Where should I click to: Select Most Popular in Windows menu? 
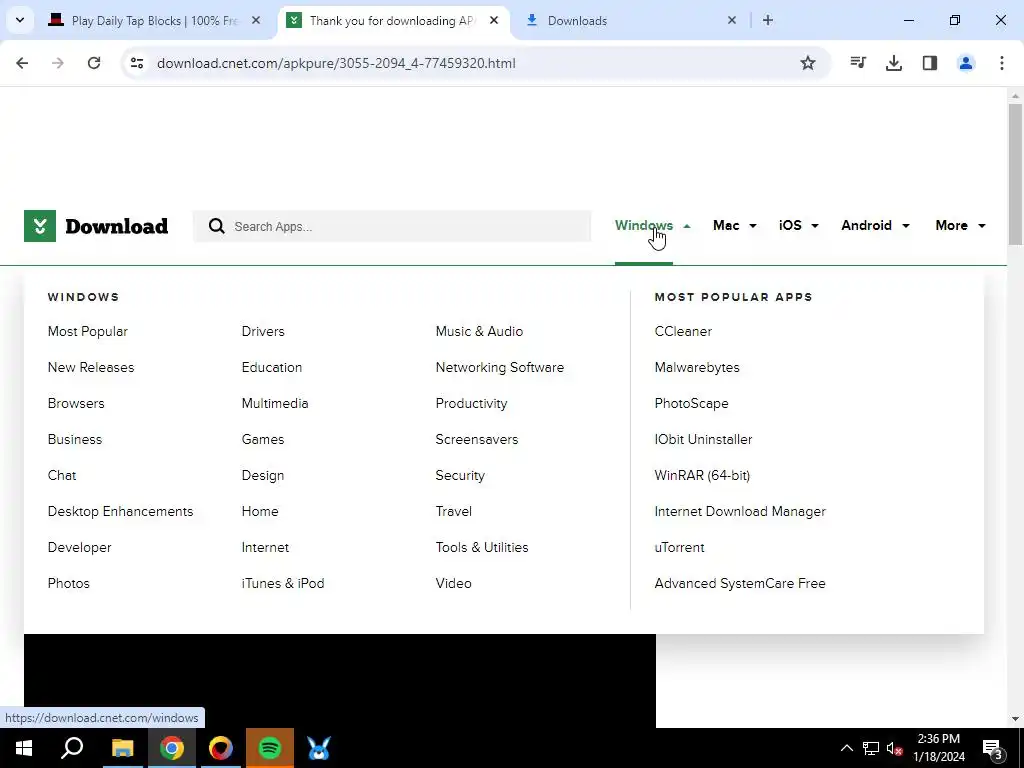pyautogui.click(x=88, y=331)
